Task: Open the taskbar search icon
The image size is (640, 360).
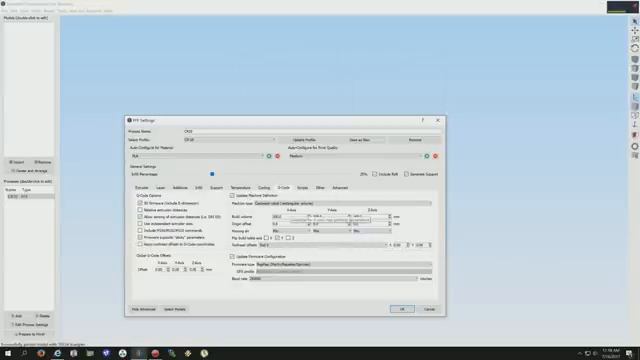Action: tap(24, 353)
